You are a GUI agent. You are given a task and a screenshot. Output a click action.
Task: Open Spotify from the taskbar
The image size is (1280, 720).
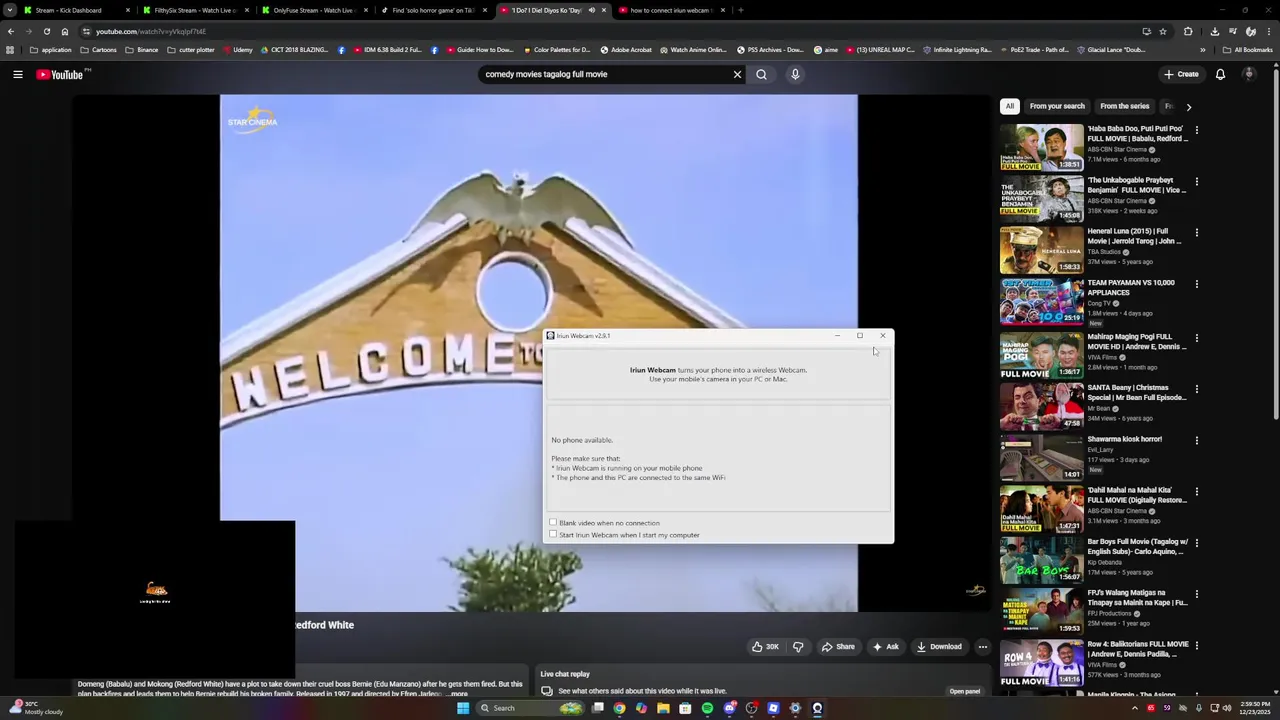pos(707,708)
